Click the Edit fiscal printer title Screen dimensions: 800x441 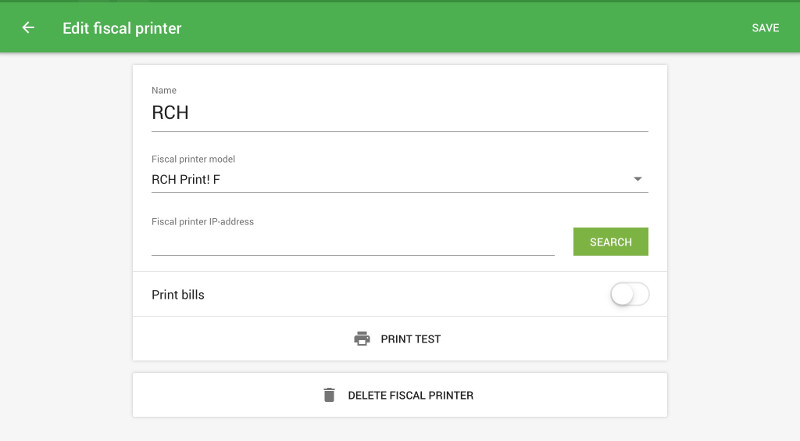point(122,28)
